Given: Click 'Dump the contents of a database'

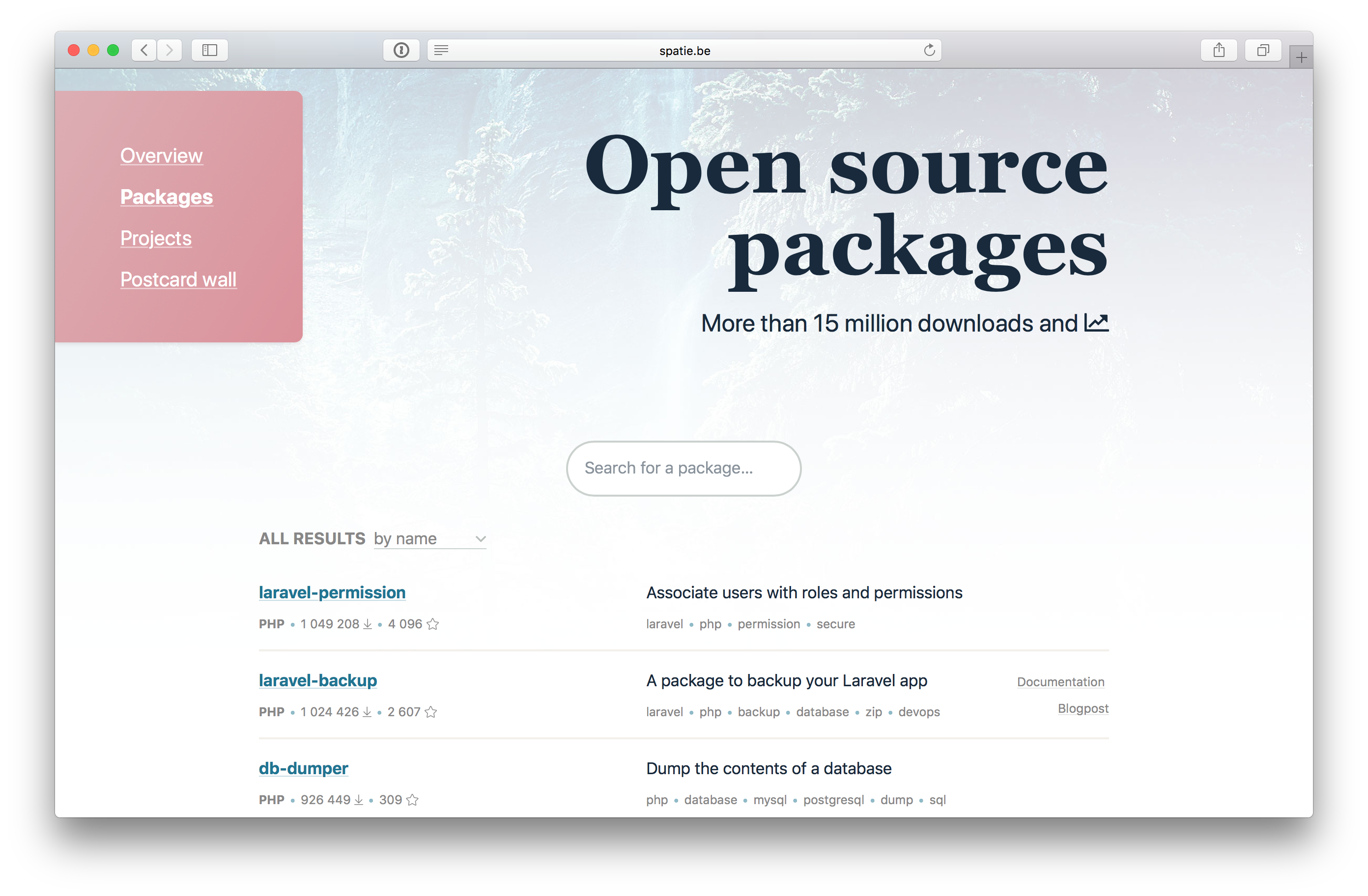Looking at the screenshot, I should (769, 768).
